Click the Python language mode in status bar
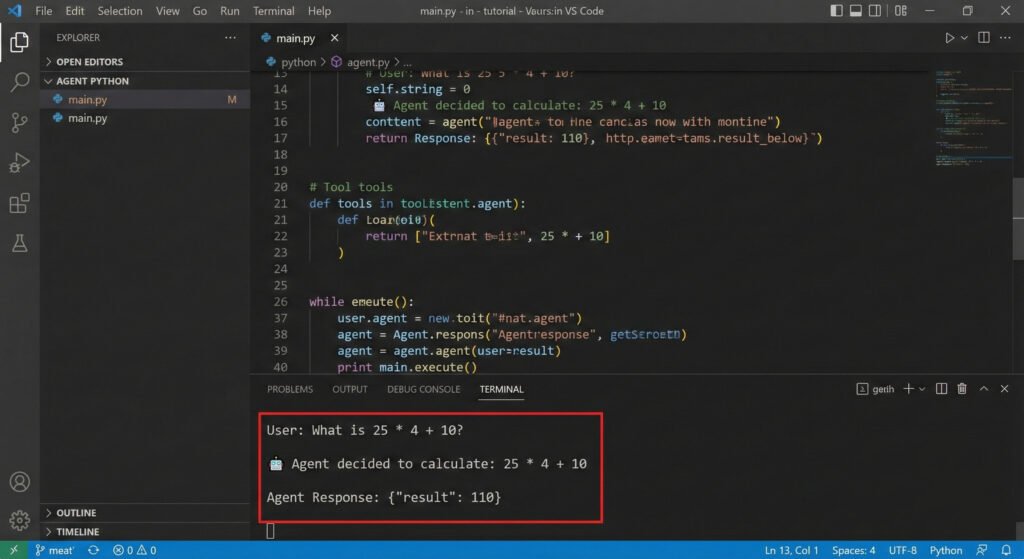Image resolution: width=1024 pixels, height=559 pixels. [946, 550]
